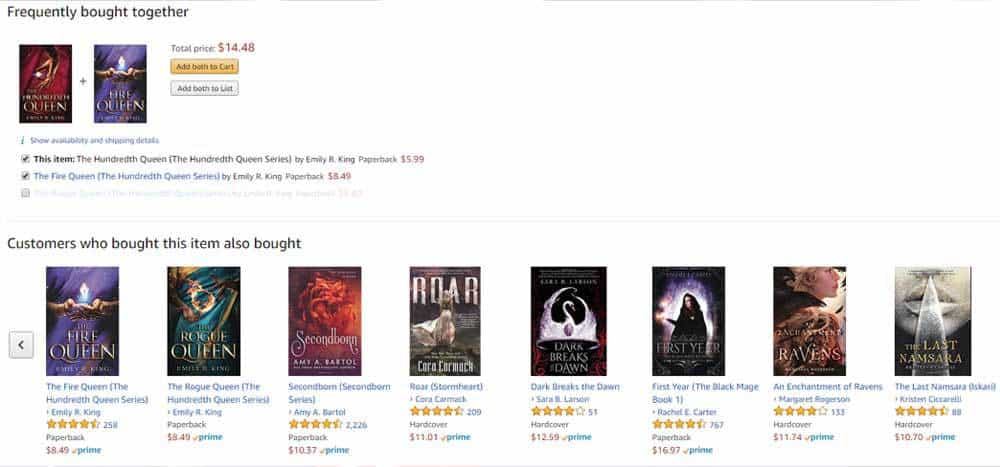Image resolution: width=1000 pixels, height=467 pixels.
Task: Open Secondborn book cover image
Action: [x=325, y=321]
